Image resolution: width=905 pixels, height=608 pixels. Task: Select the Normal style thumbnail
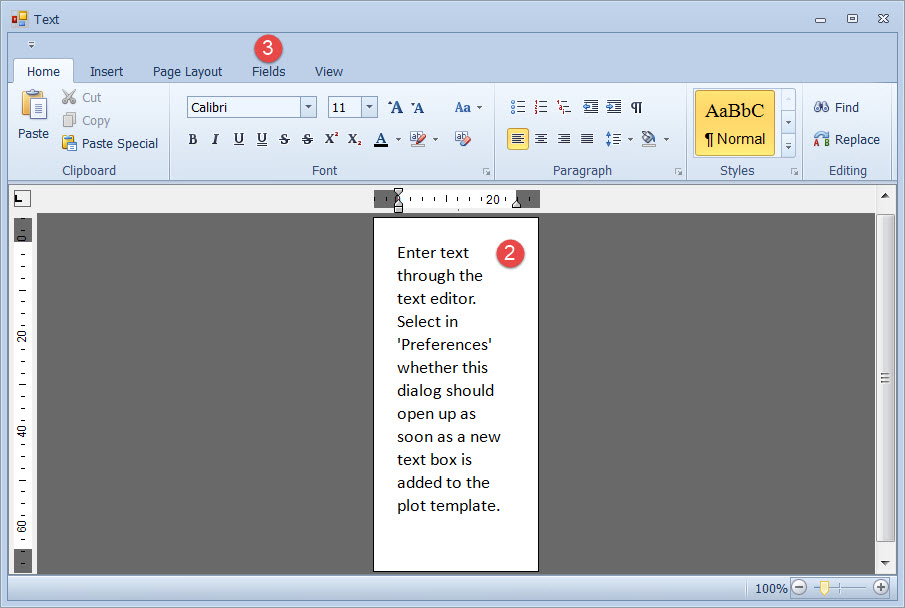pos(735,123)
